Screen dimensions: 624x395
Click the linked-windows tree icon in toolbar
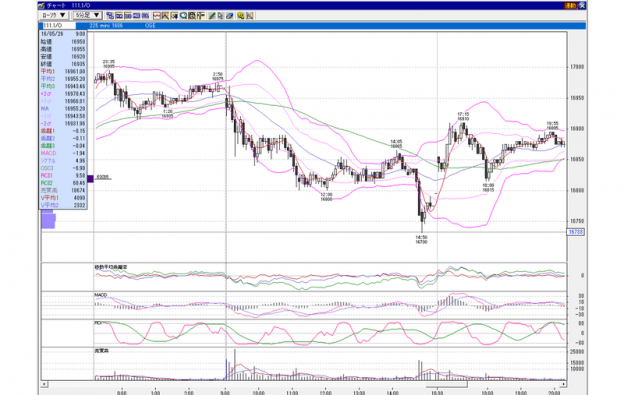click(x=110, y=16)
